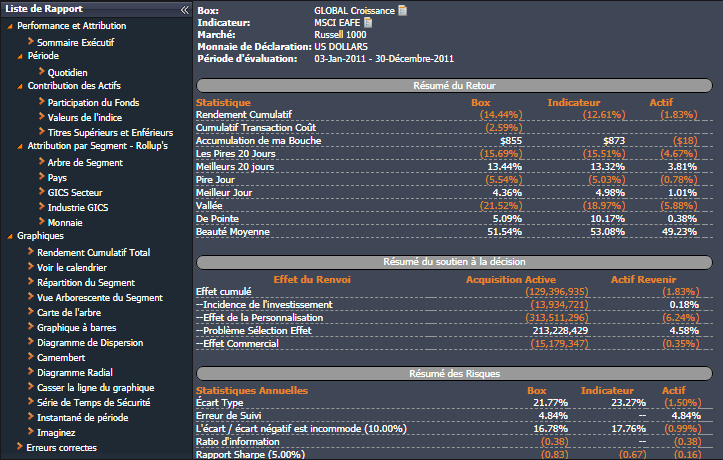The height and width of the screenshot is (460, 723).
Task: Open Rendement Cumulatif Total chart
Action: point(93,252)
